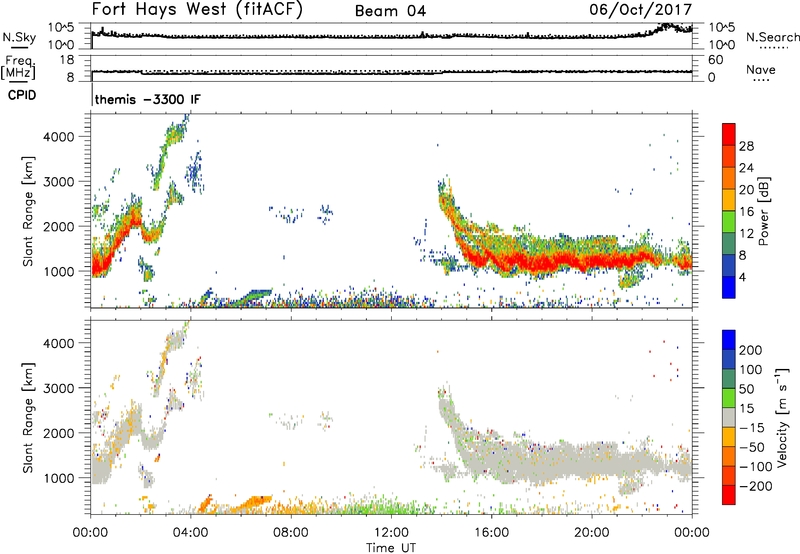Click the light green 12–16 dB Power colorbar segment

(x=729, y=221)
